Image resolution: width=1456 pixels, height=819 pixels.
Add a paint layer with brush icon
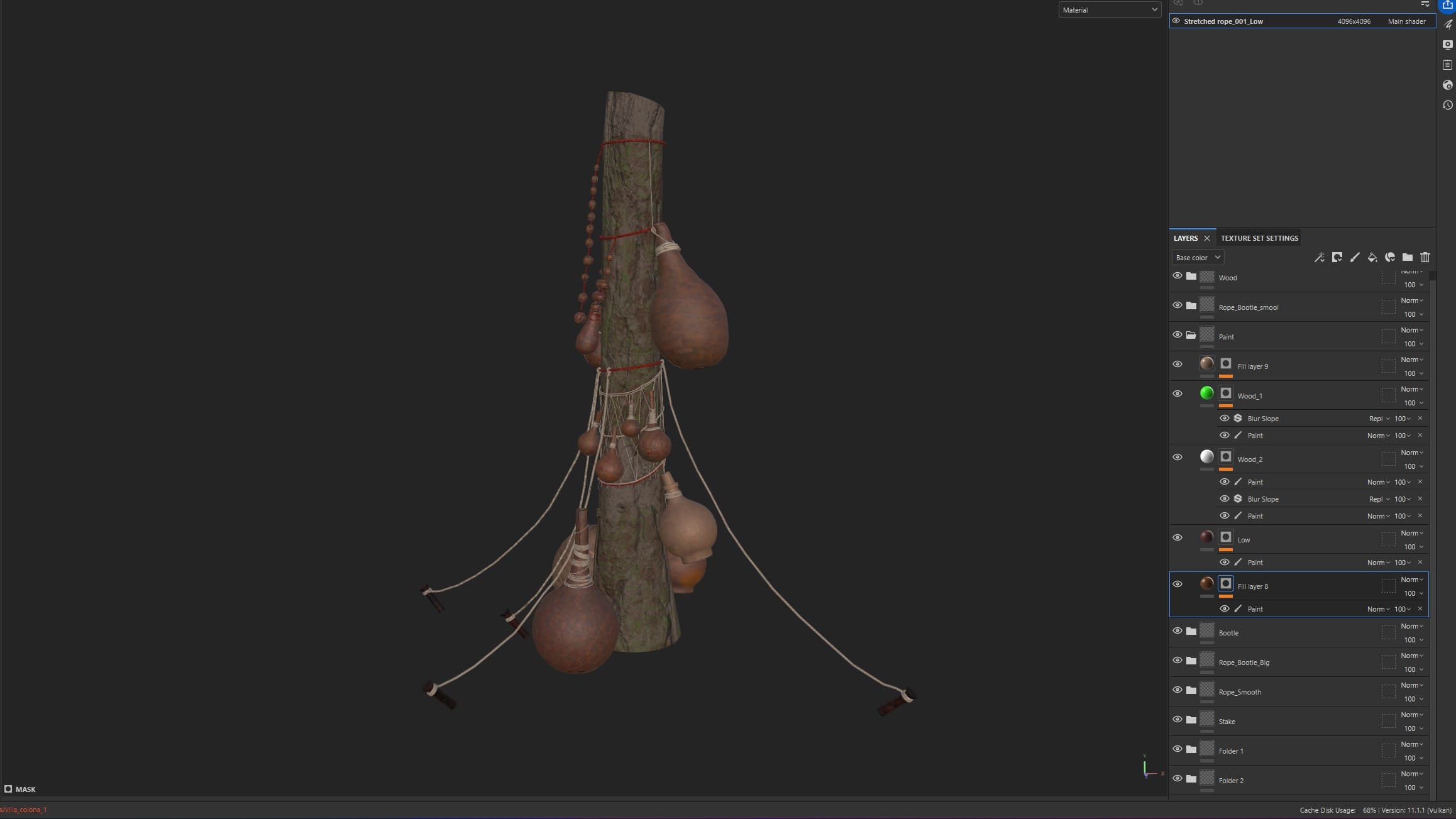(x=1355, y=258)
